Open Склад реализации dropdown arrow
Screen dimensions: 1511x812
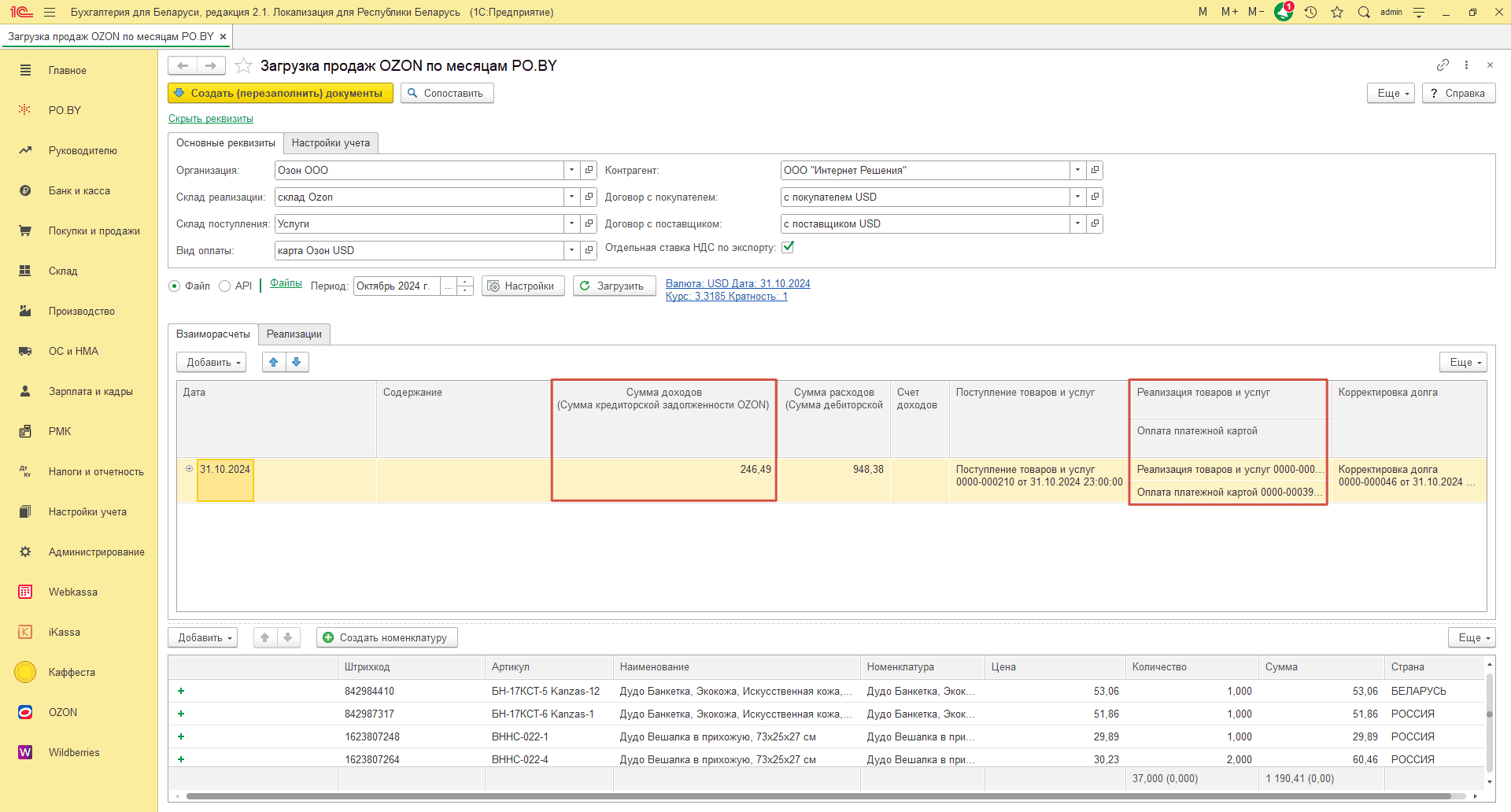point(571,197)
